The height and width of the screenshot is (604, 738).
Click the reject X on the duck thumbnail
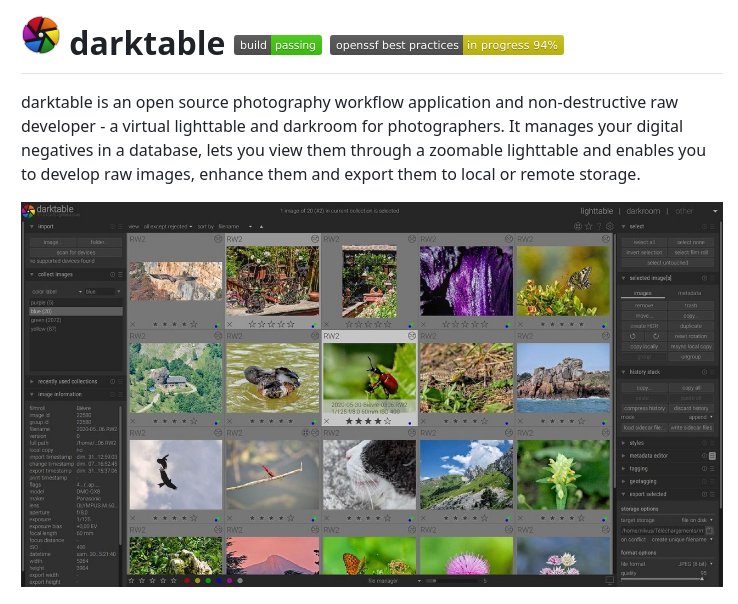tap(231, 421)
